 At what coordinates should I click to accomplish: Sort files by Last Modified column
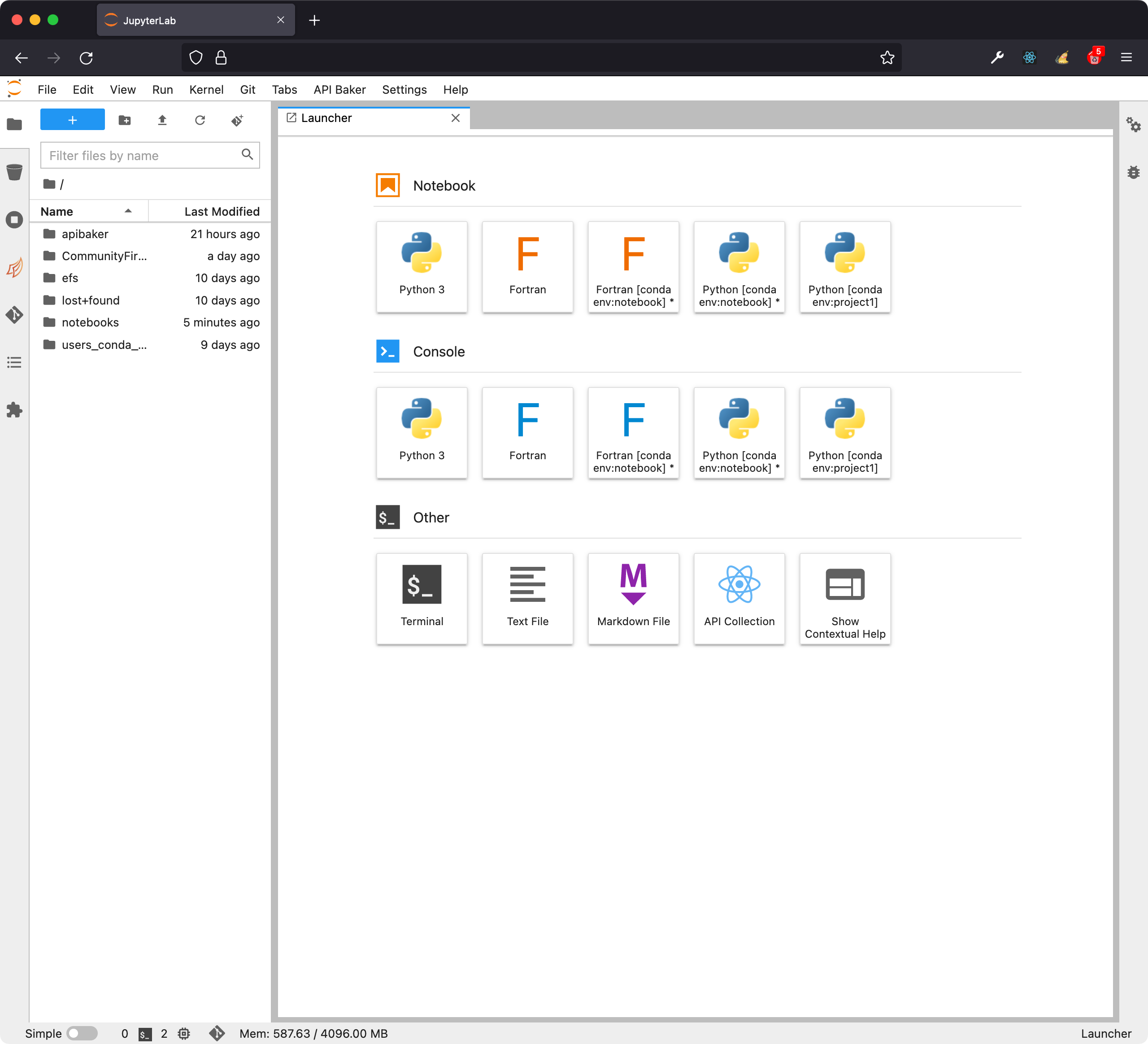click(x=221, y=211)
